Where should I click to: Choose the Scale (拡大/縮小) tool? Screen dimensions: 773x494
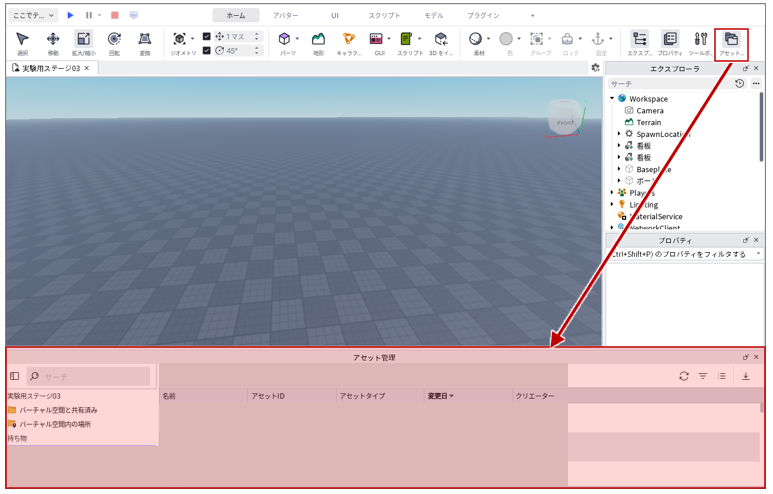click(x=84, y=43)
